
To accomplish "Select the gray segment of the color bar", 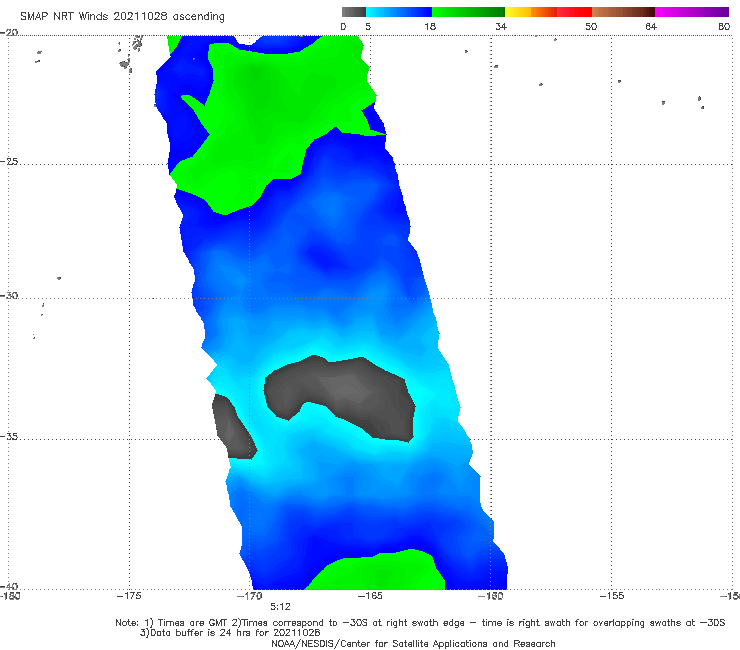I will pos(354,12).
